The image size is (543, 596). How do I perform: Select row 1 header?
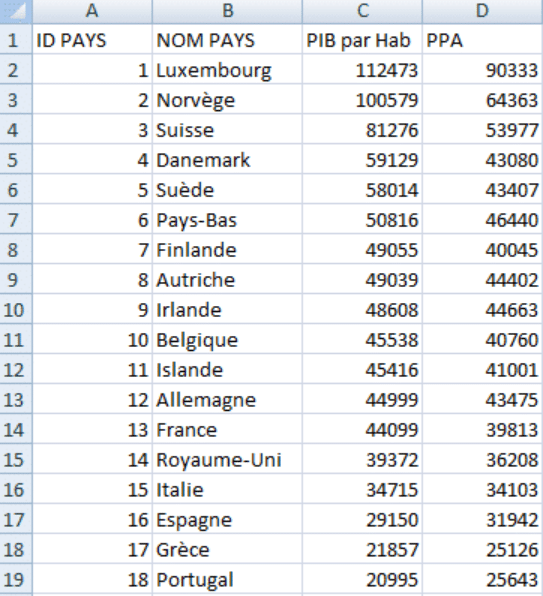16,40
